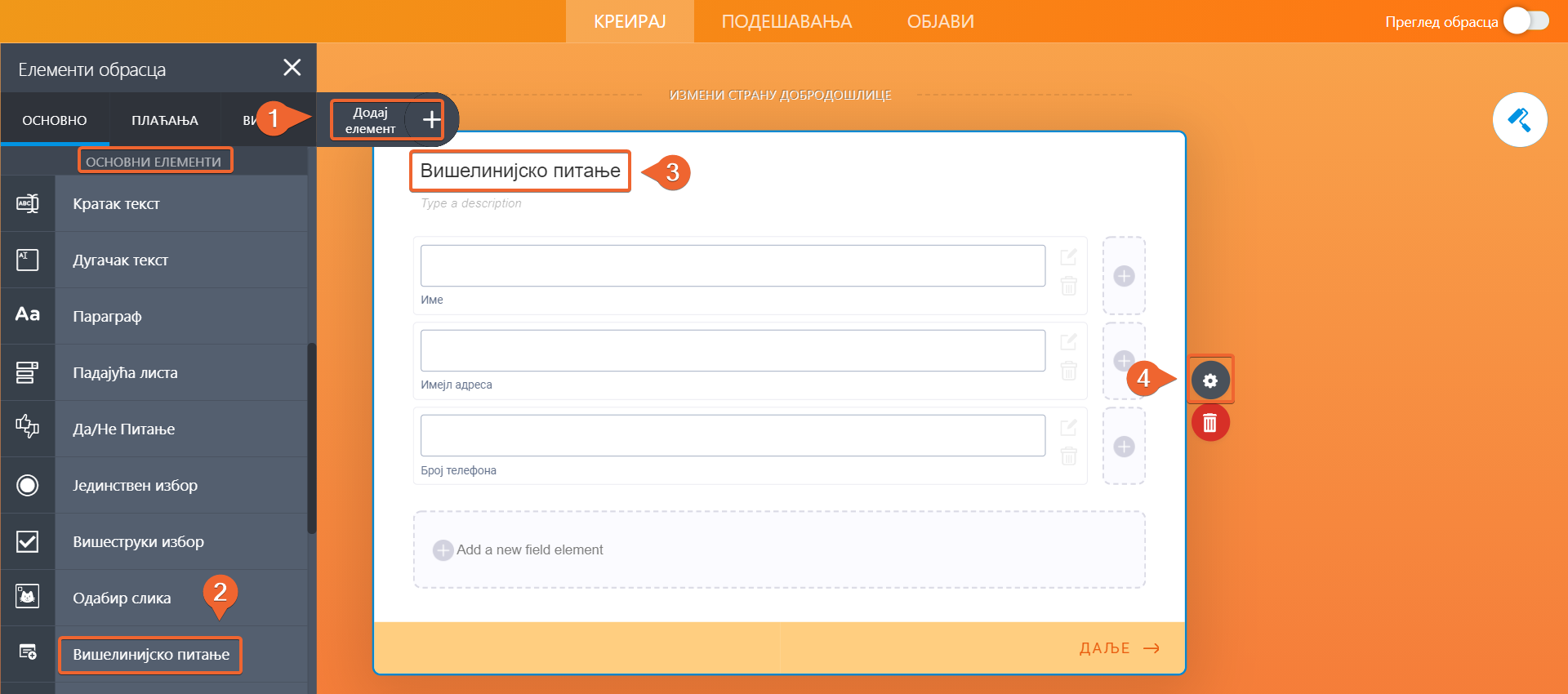
Task: Click ИЗМЕНИ СТРАНУ ДОБРОДОШЛИЦЕ link
Action: click(780, 95)
